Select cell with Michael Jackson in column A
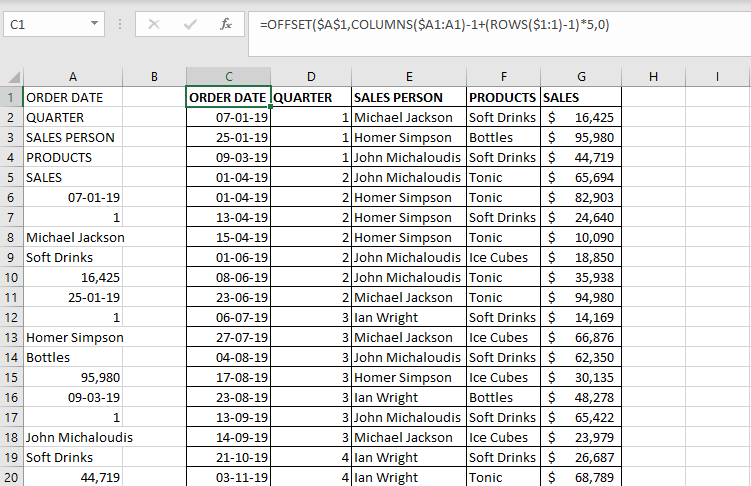Viewport: 751px width, 486px height. click(x=73, y=237)
